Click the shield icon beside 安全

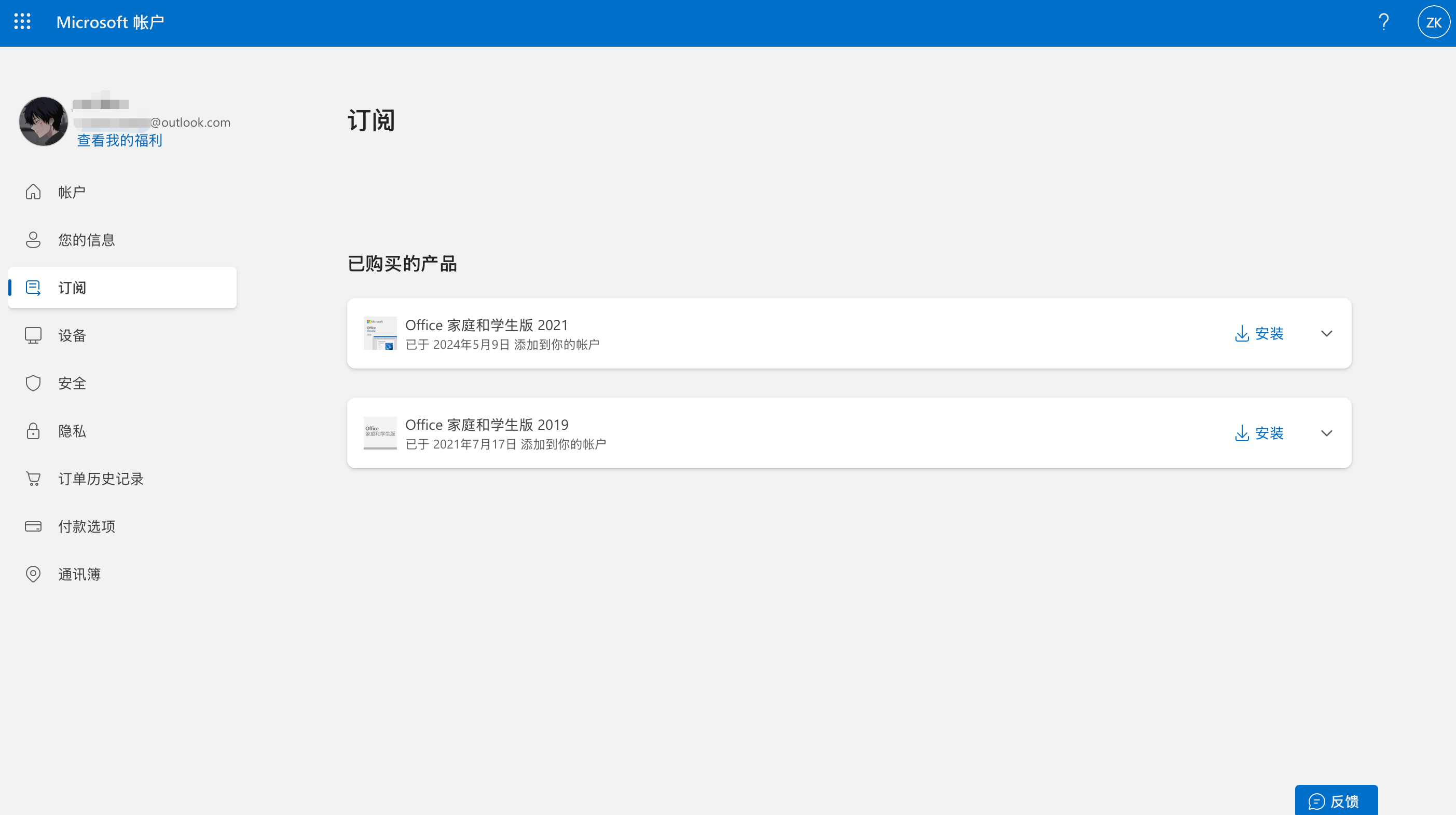pyautogui.click(x=33, y=383)
